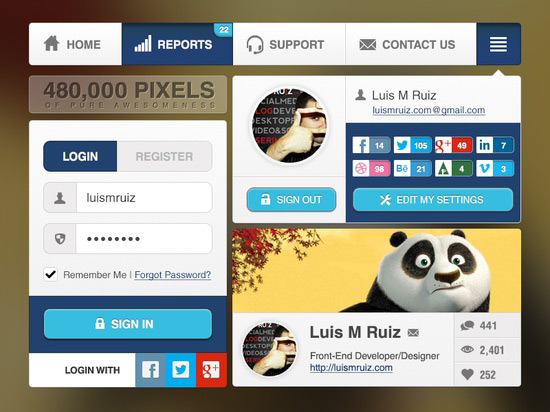This screenshot has width=550, height=412.
Task: Open the LinkedIn badge showing 7
Action: [495, 145]
